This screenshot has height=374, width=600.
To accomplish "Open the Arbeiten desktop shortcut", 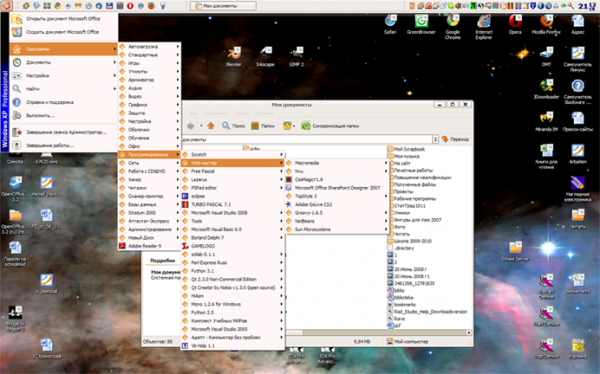I will [578, 154].
